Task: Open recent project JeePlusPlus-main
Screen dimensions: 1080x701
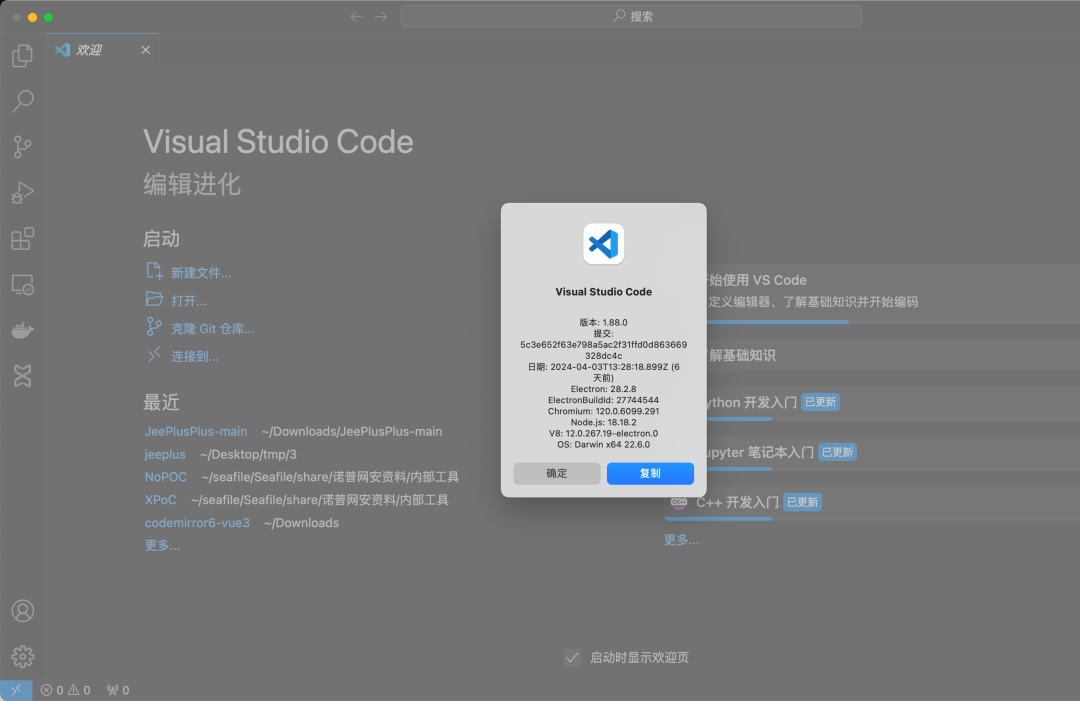Action: coord(196,432)
